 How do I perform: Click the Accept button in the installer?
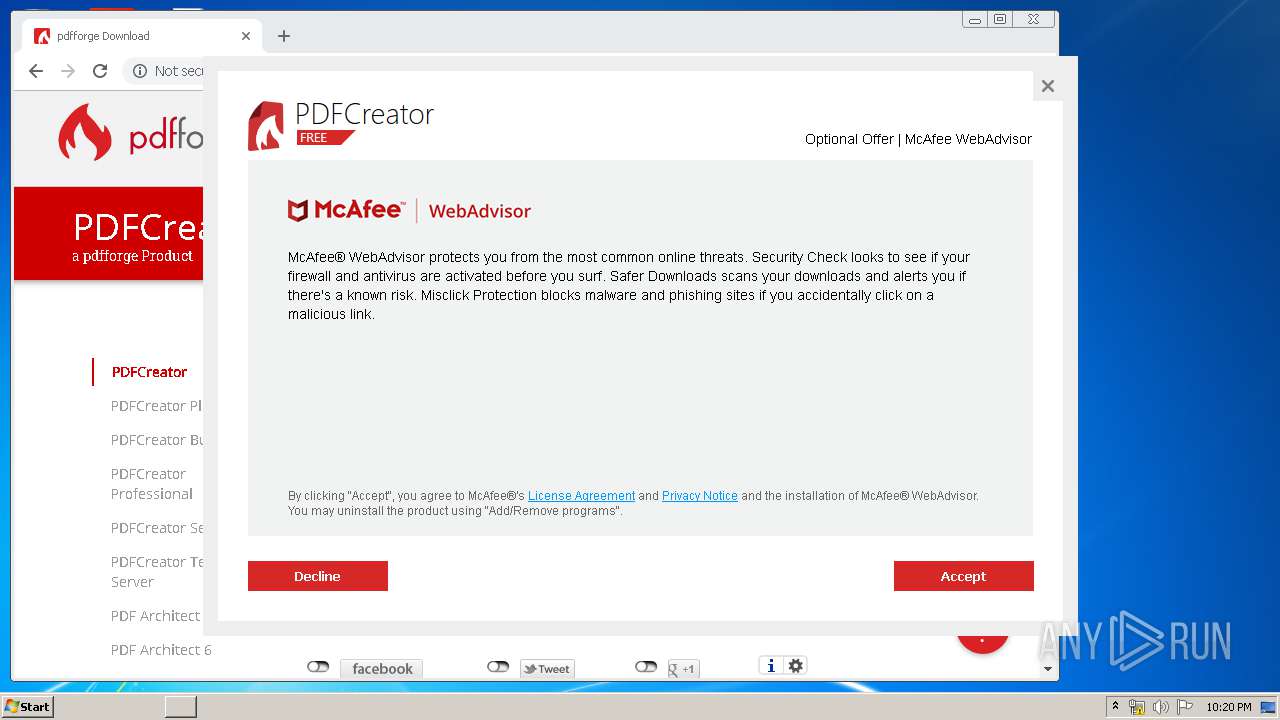coord(963,576)
